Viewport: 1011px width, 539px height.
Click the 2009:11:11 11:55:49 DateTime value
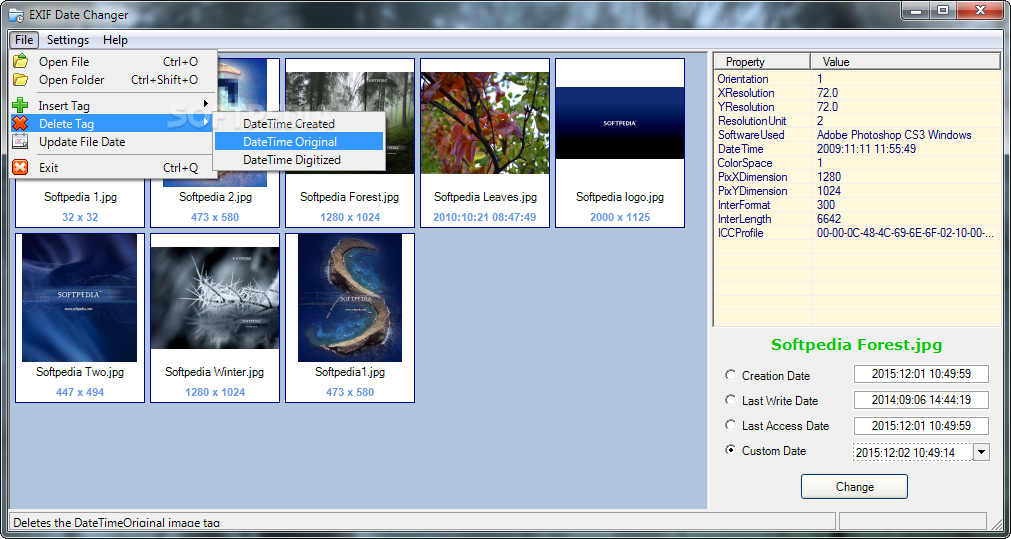pyautogui.click(x=866, y=149)
